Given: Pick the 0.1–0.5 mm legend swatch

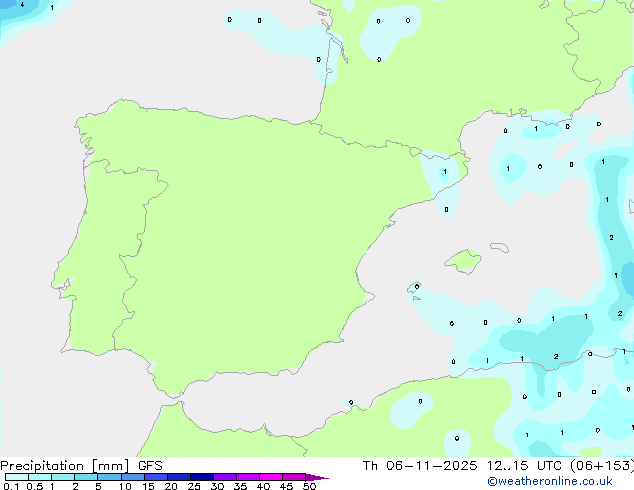Looking at the screenshot, I should click(x=17, y=477).
